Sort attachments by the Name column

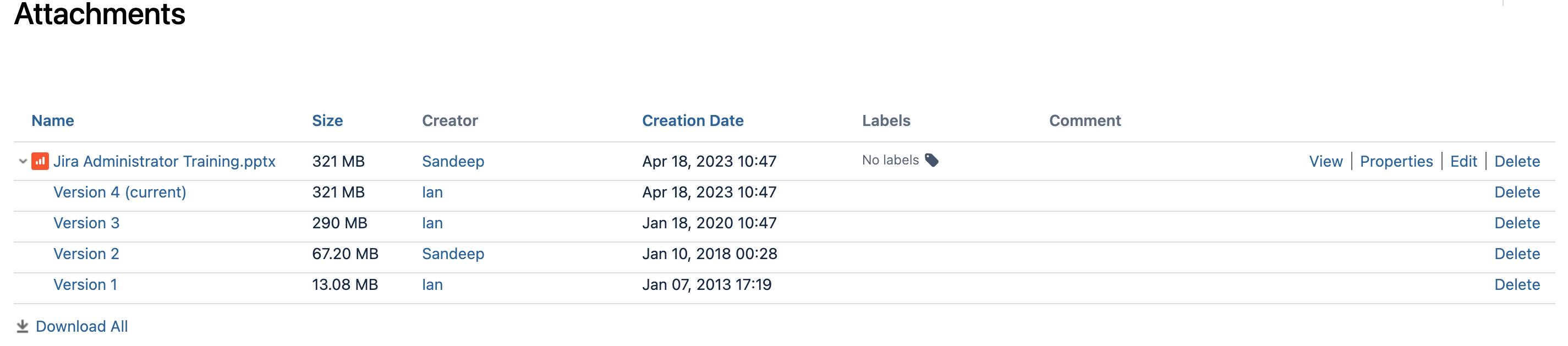[53, 120]
